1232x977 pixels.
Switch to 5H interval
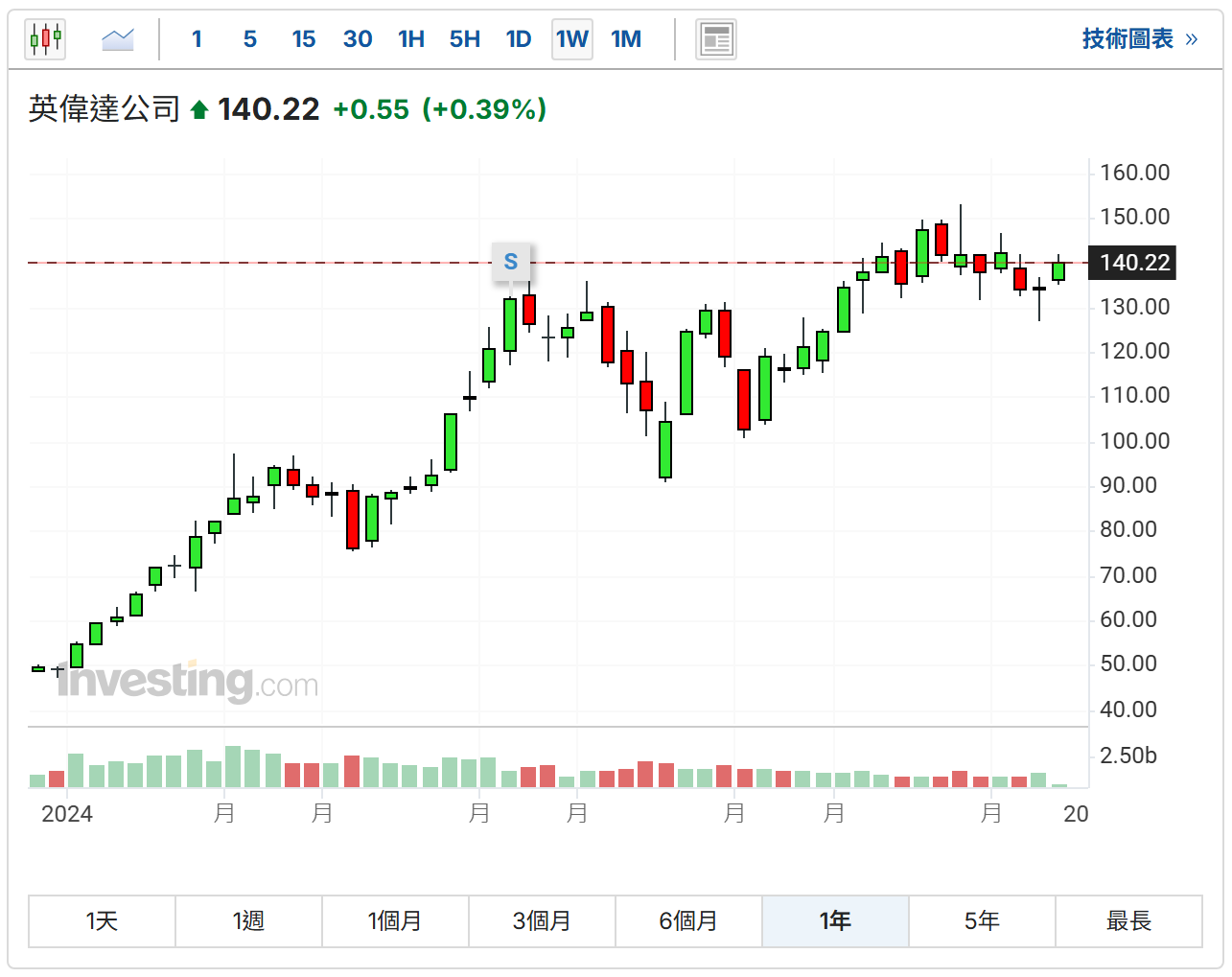[x=465, y=39]
